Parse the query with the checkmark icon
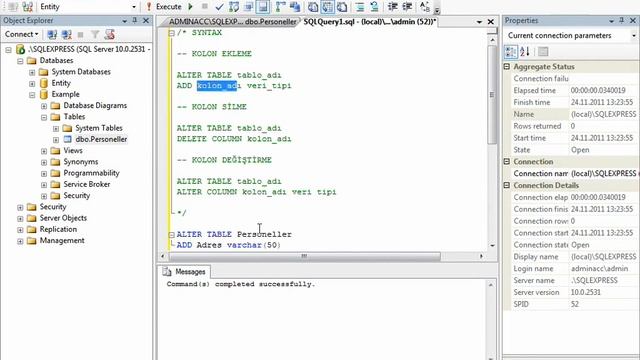 219,7
